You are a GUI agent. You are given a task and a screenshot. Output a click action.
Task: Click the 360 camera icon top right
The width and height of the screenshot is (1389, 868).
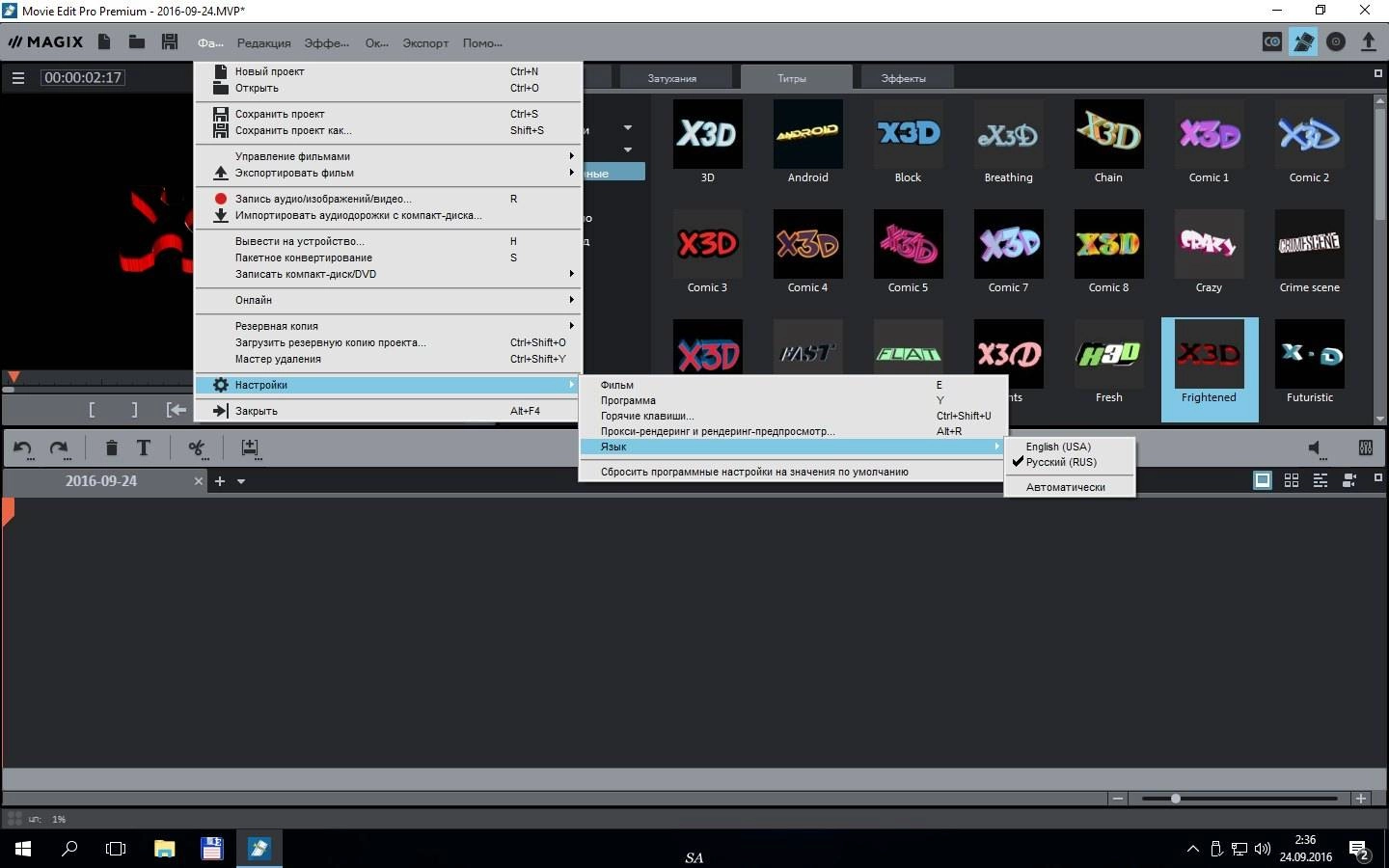pyautogui.click(x=1272, y=41)
